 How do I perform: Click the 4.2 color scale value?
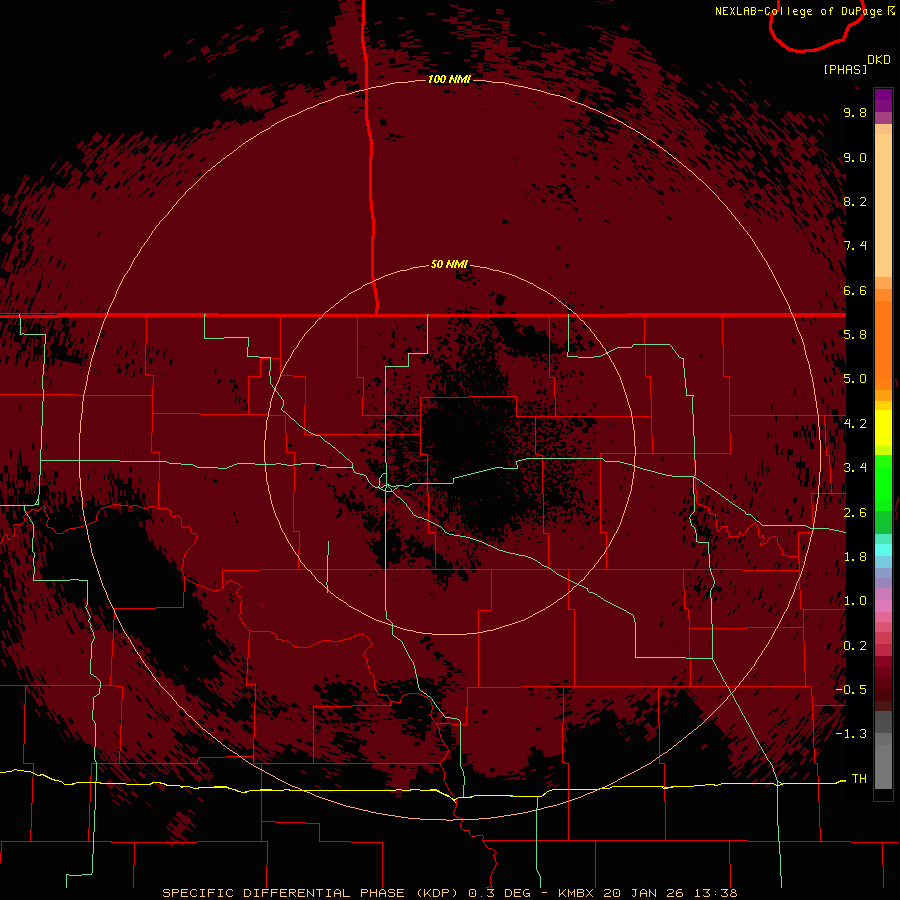tap(855, 424)
